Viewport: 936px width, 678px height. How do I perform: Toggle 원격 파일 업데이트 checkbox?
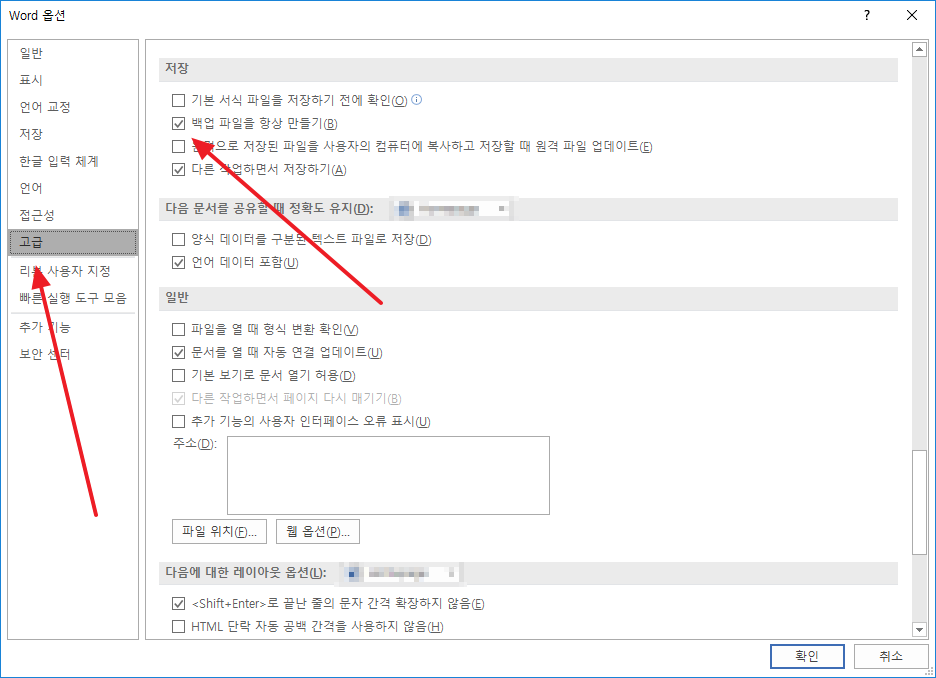(178, 146)
